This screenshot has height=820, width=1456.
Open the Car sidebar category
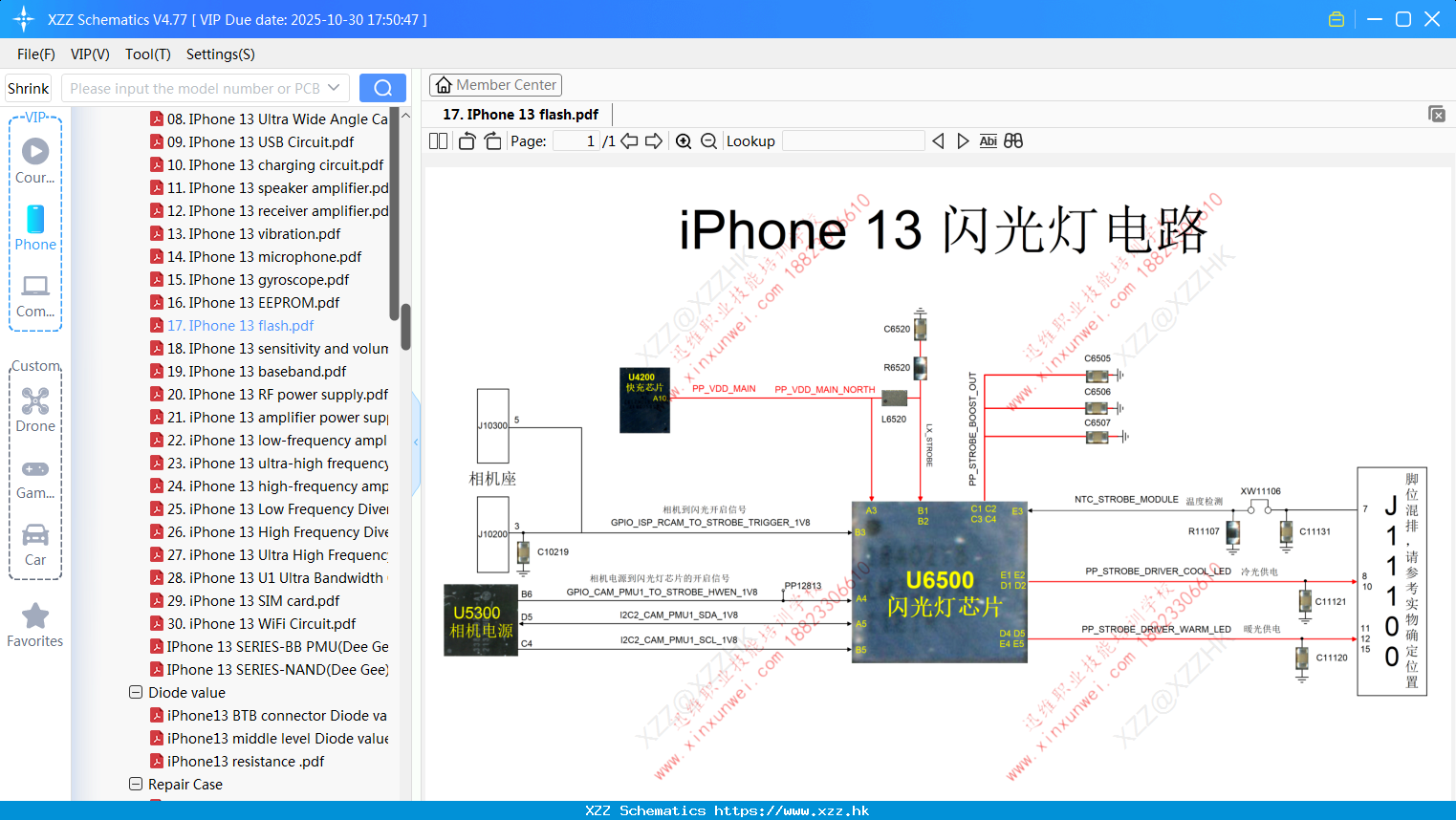35,546
